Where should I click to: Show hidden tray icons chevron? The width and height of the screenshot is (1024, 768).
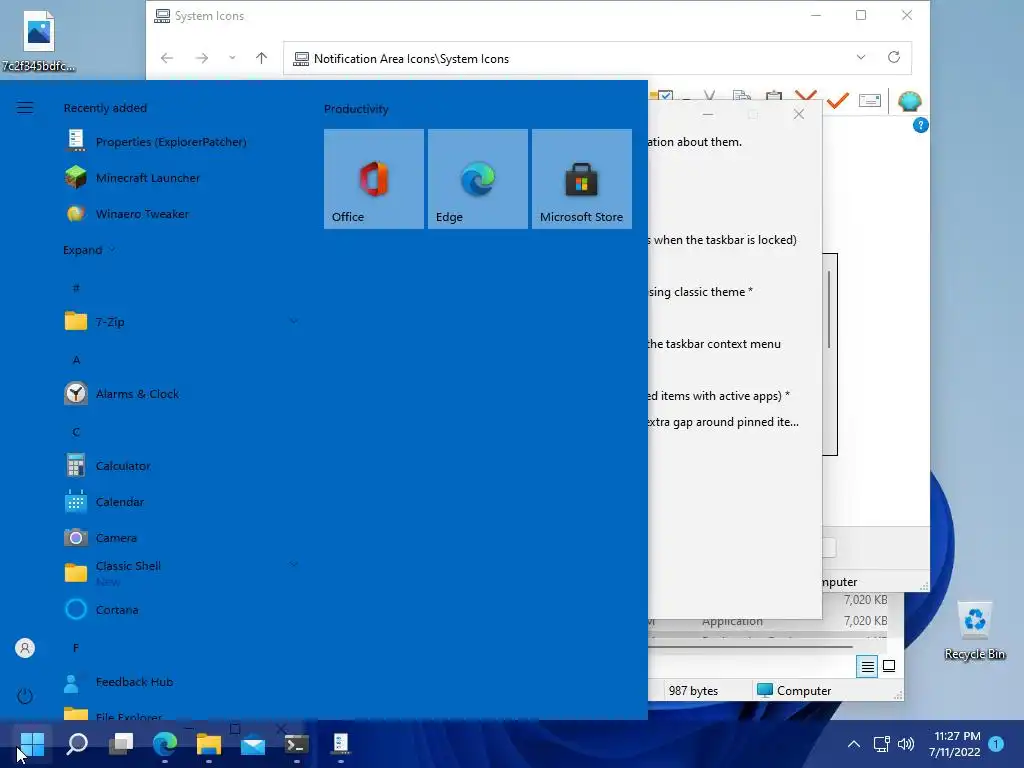854,743
